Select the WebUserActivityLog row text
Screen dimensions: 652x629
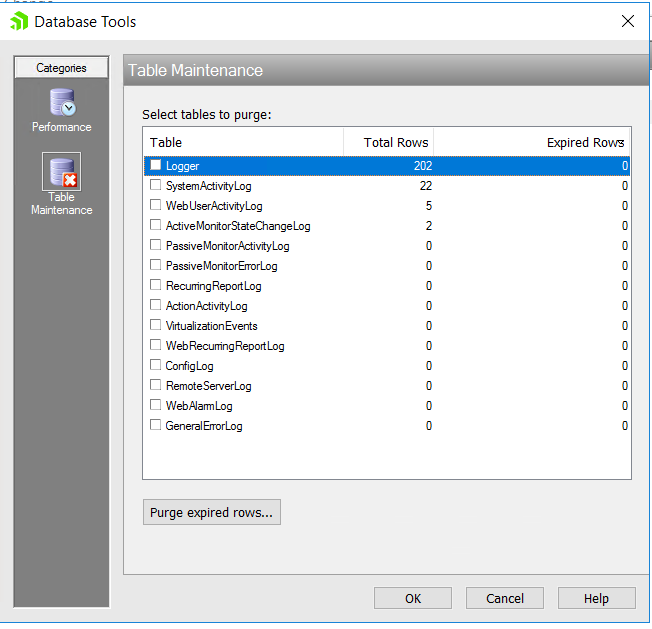(214, 206)
